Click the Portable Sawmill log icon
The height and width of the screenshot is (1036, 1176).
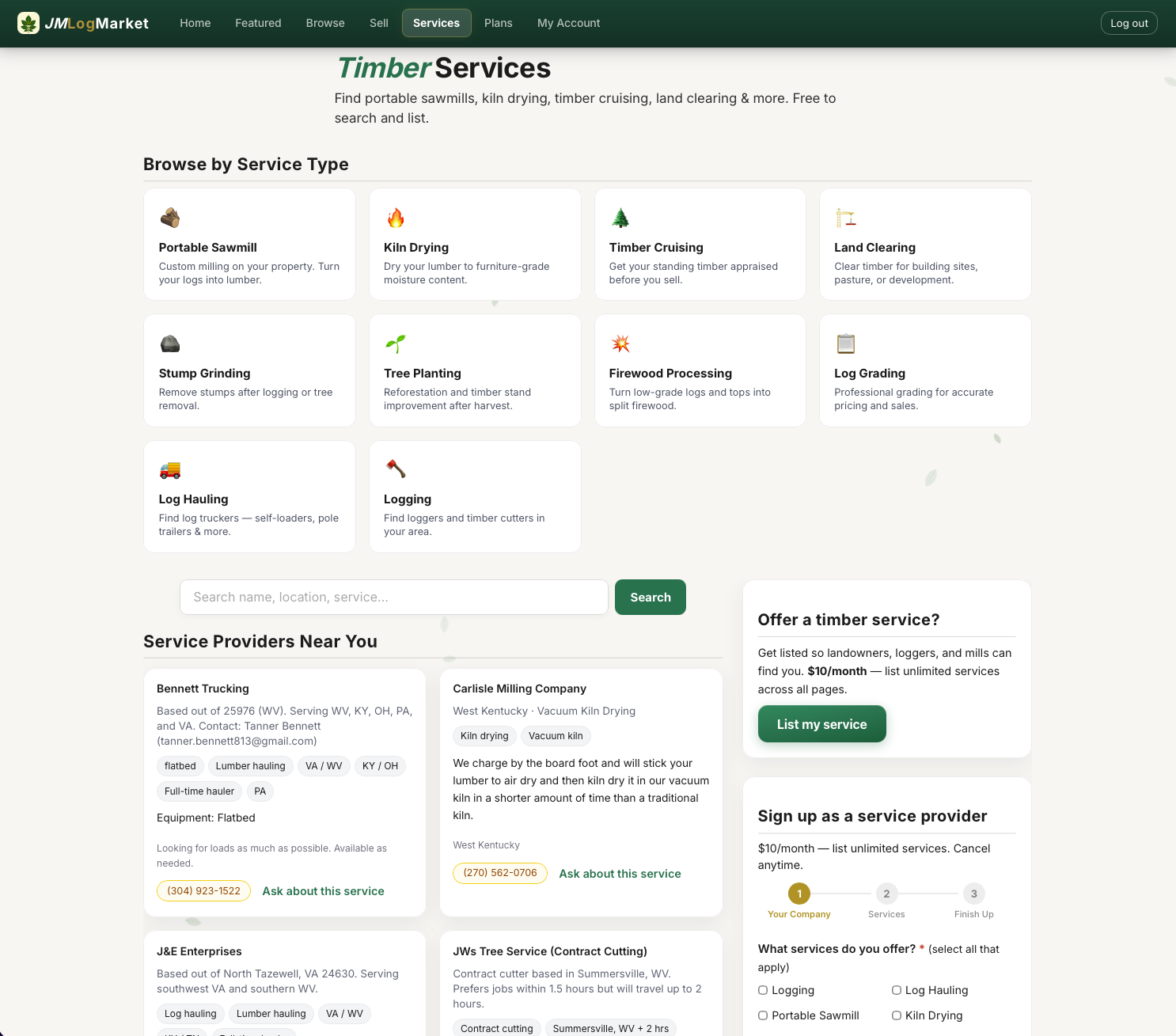pyautogui.click(x=170, y=217)
